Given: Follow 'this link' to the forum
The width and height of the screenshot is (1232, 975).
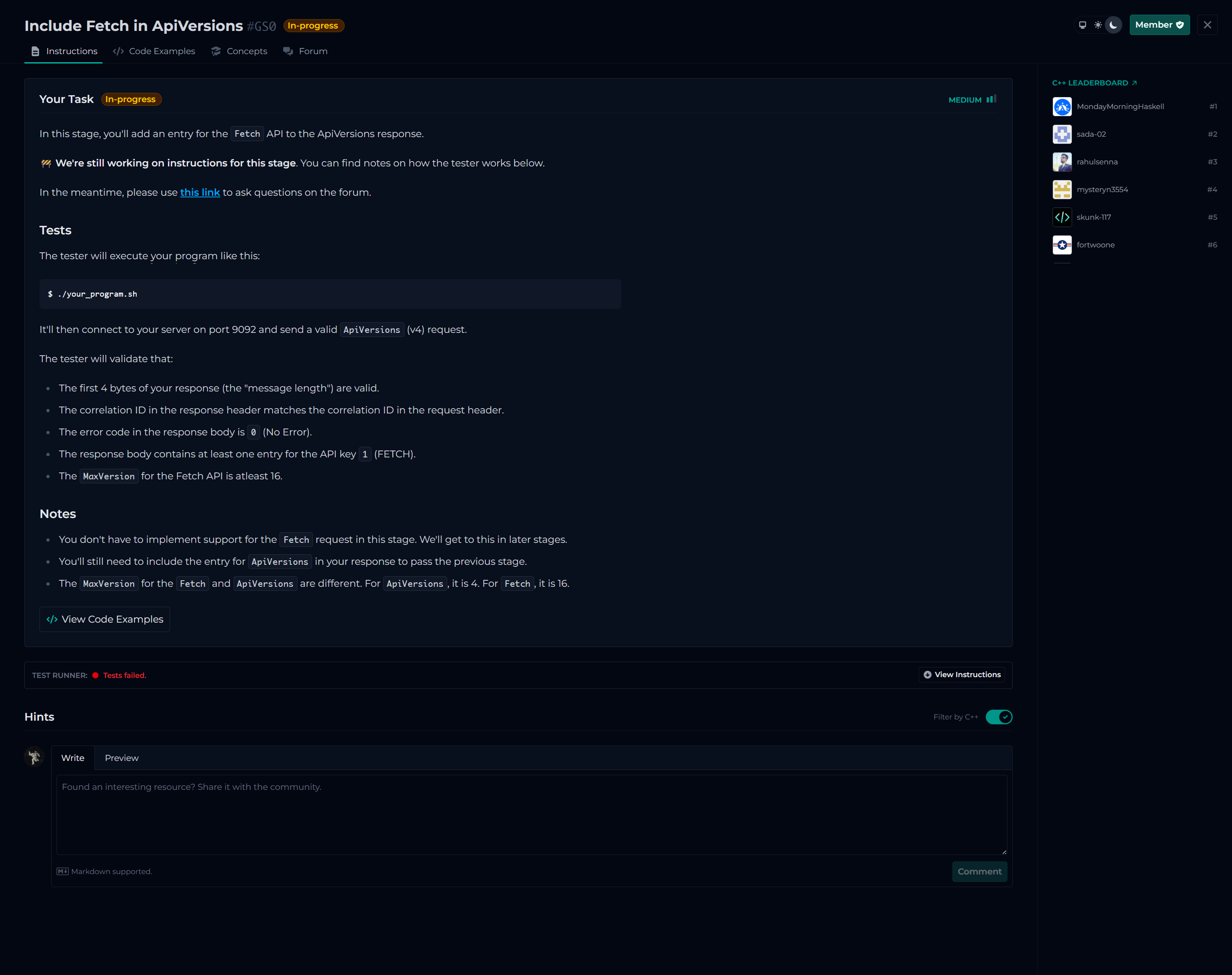Looking at the screenshot, I should [200, 192].
